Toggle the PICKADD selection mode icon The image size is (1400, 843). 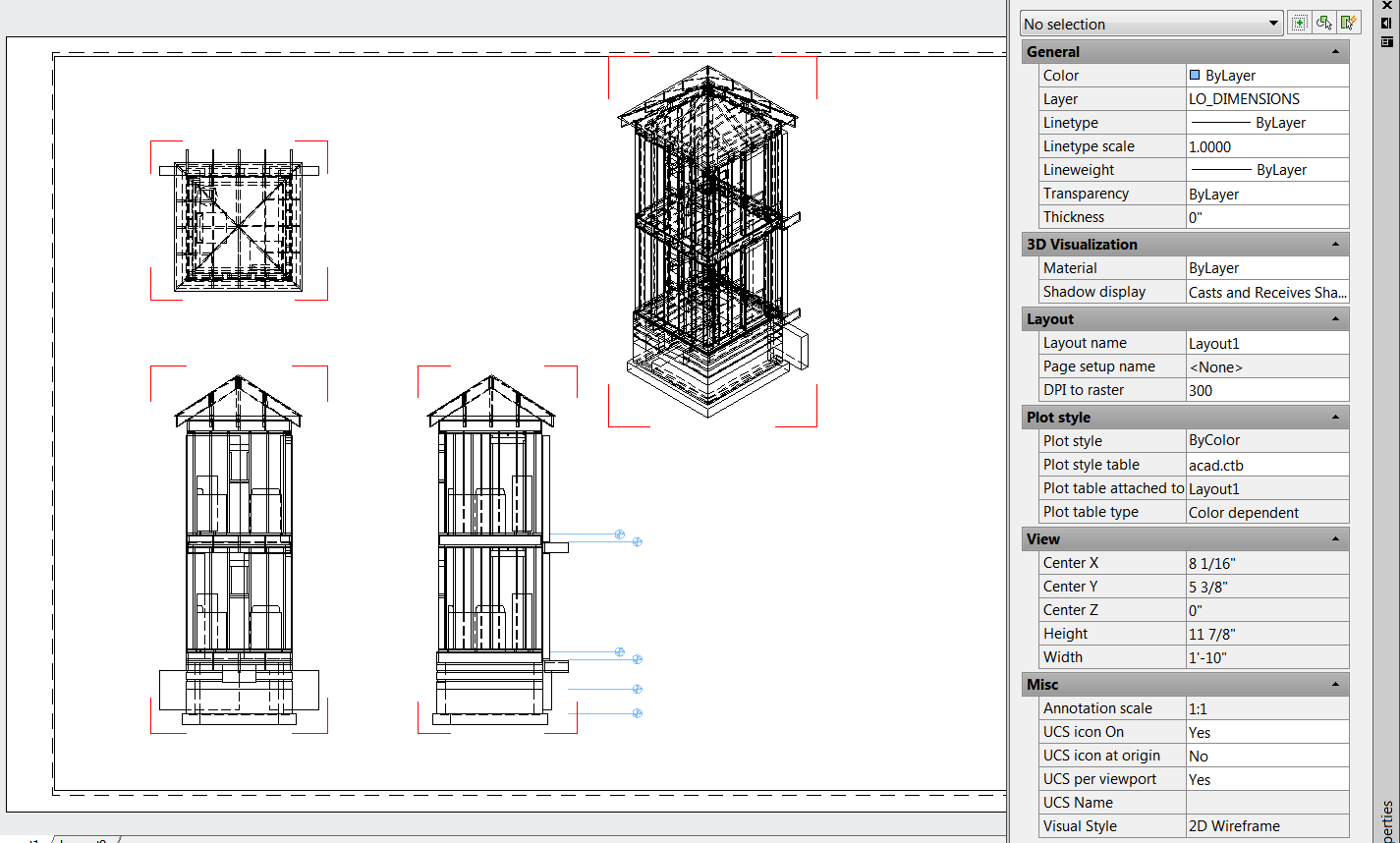1300,23
